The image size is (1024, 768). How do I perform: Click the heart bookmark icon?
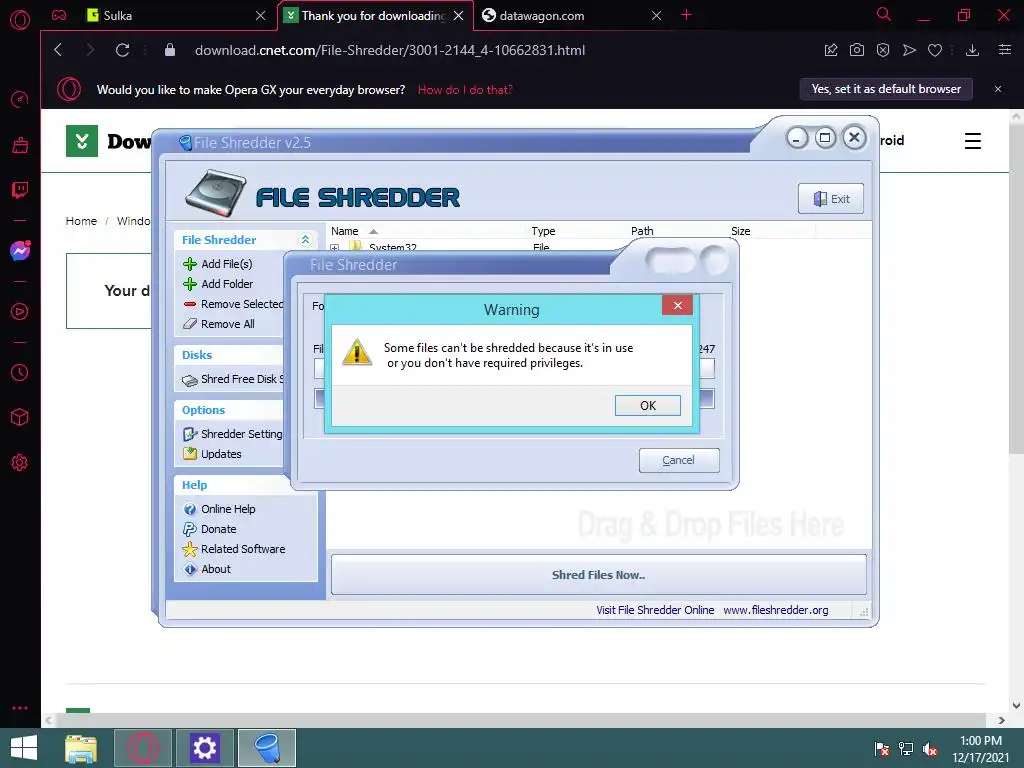[935, 50]
